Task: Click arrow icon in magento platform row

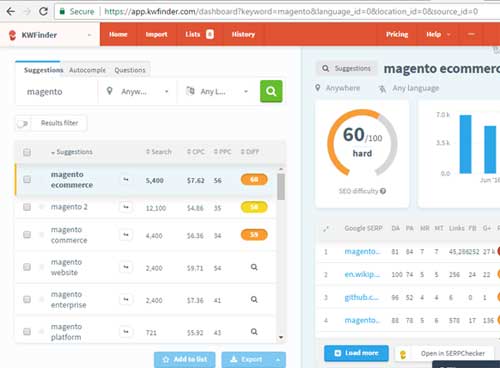Action: [126, 332]
